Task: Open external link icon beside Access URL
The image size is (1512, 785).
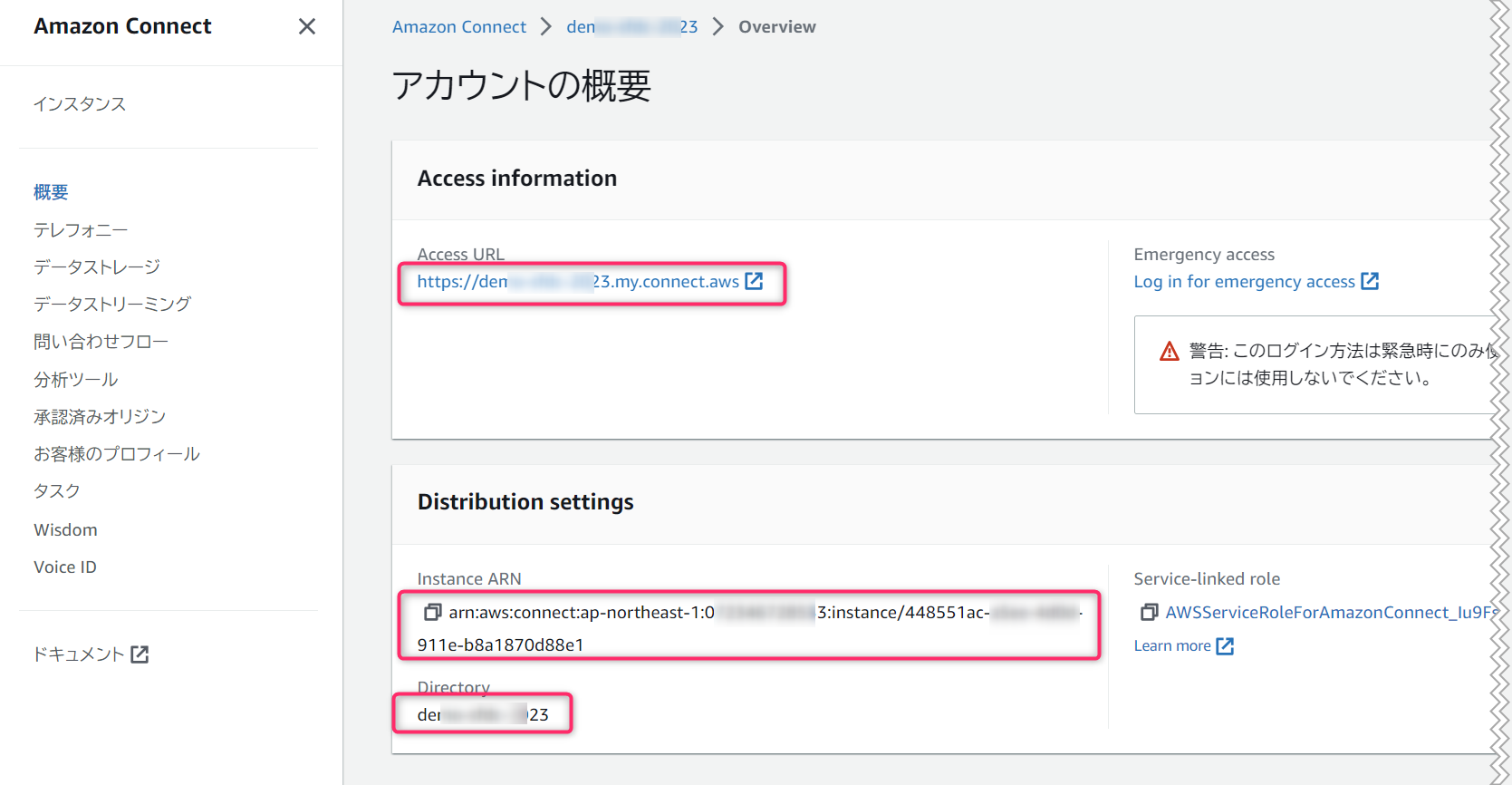Action: [x=754, y=281]
